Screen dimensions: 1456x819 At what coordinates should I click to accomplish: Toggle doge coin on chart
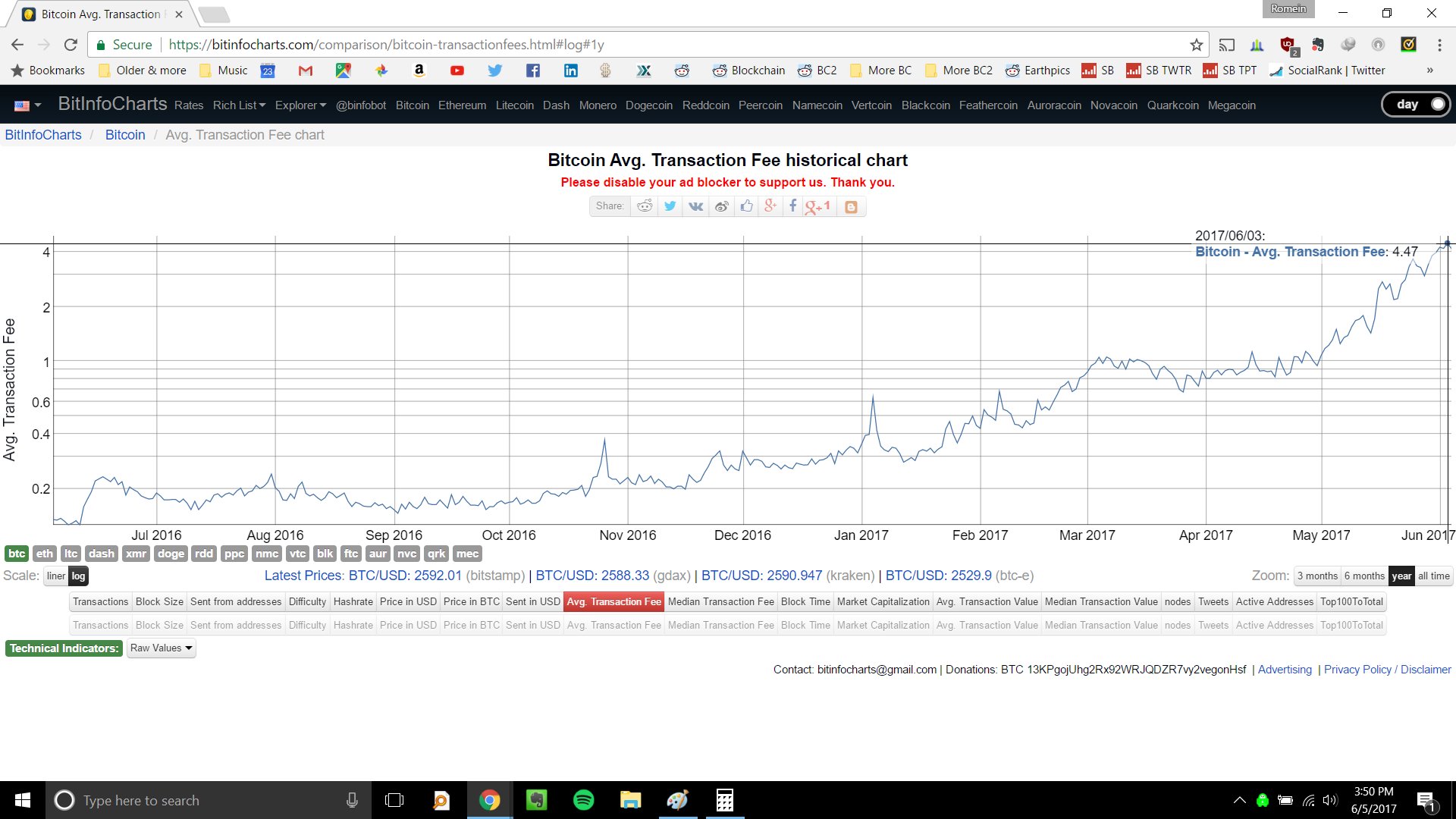pyautogui.click(x=171, y=554)
